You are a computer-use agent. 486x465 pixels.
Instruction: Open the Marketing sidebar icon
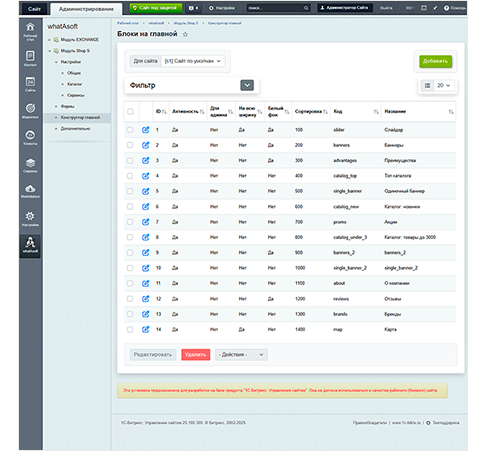tap(30, 111)
